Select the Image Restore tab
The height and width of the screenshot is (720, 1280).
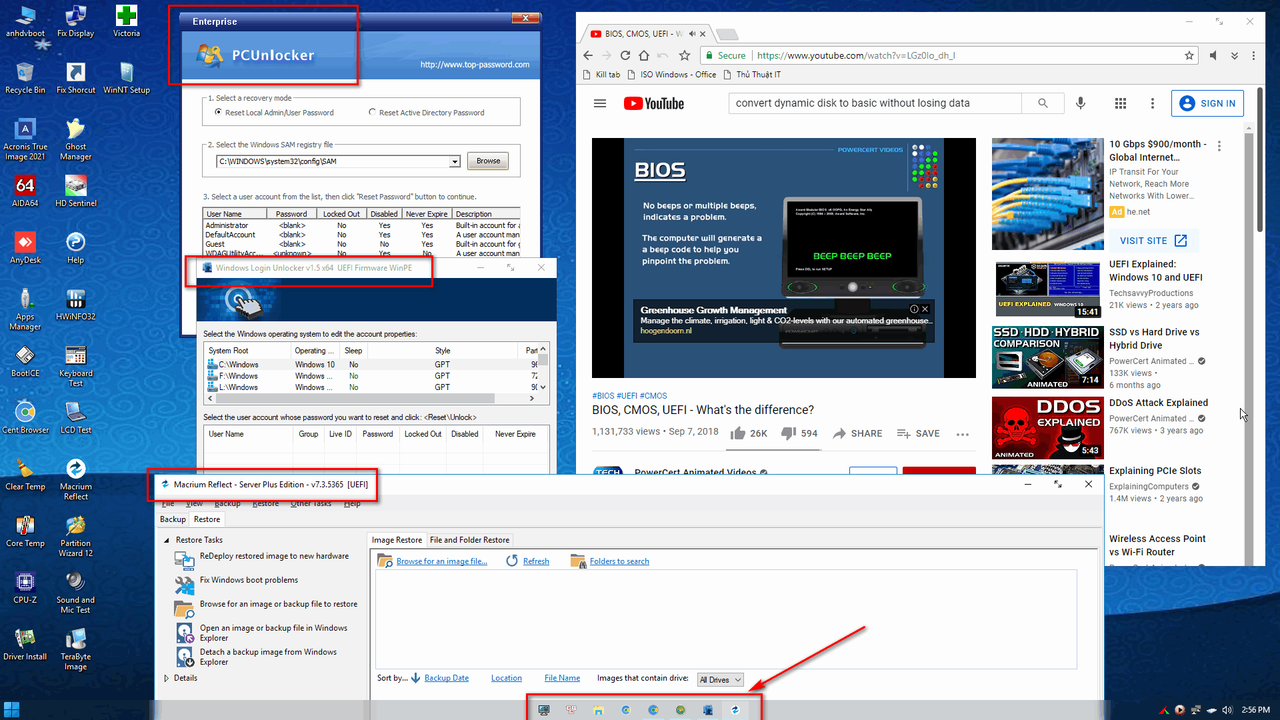pyautogui.click(x=397, y=540)
